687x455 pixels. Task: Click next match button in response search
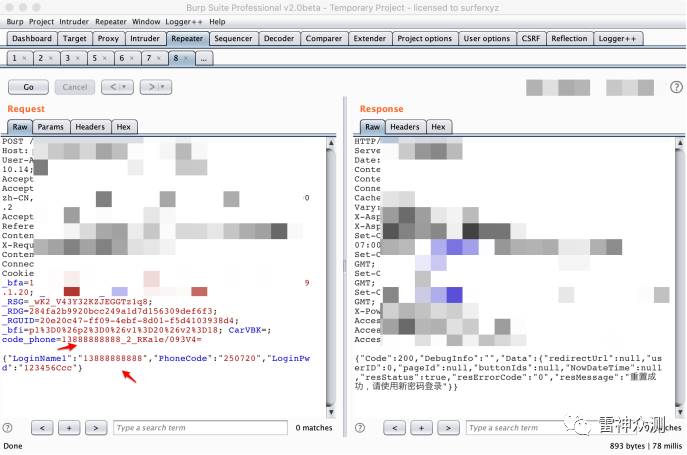click(x=448, y=428)
